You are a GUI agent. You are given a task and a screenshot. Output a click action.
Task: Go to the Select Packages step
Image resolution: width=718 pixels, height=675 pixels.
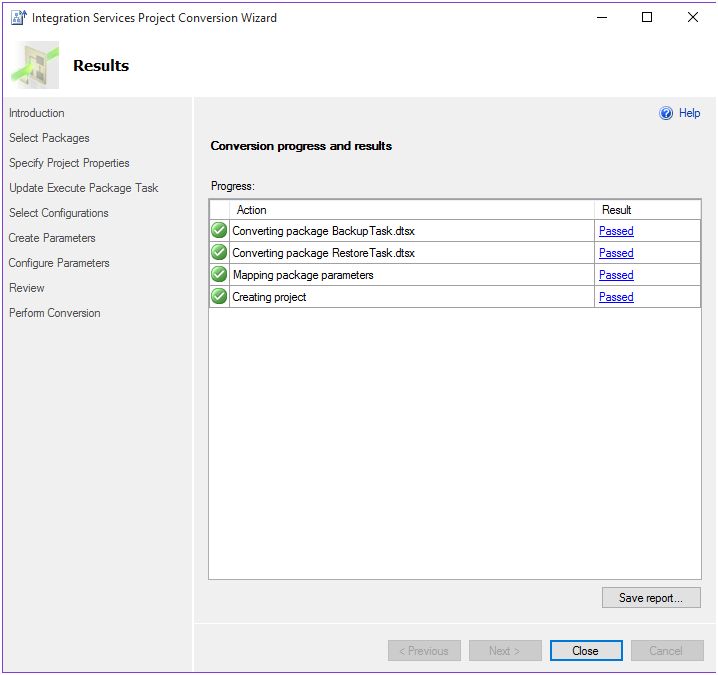[49, 138]
